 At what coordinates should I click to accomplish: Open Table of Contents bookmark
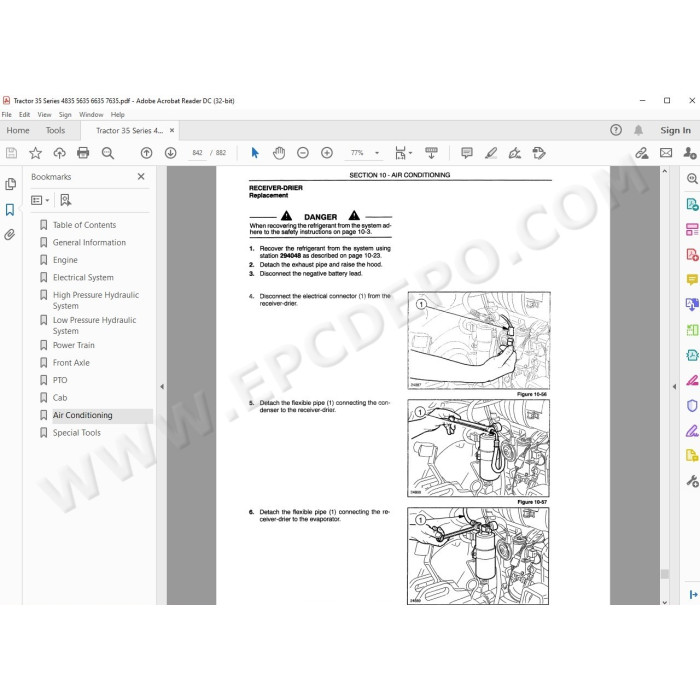(x=84, y=225)
